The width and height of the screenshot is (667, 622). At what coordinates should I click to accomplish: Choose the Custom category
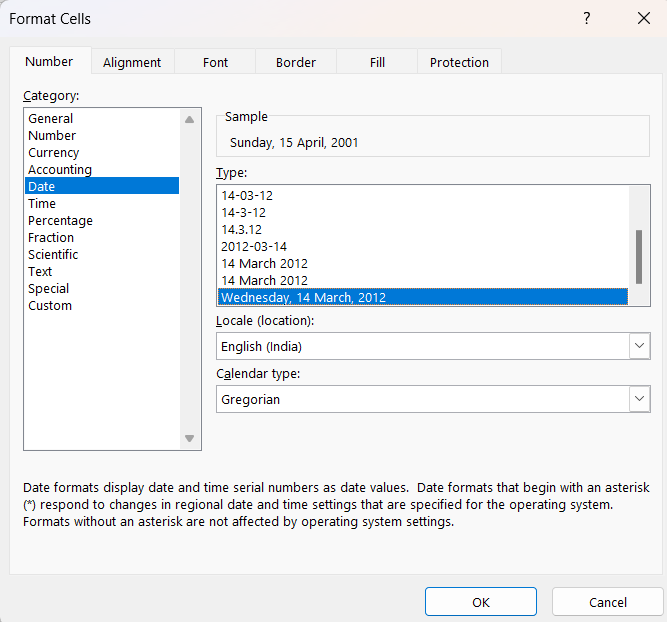point(50,306)
